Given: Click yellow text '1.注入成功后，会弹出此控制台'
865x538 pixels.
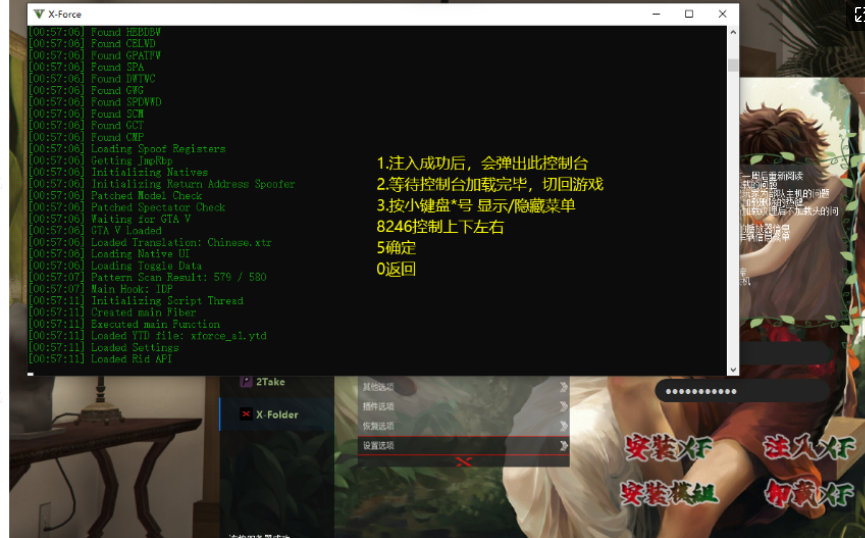Looking at the screenshot, I should point(482,163).
